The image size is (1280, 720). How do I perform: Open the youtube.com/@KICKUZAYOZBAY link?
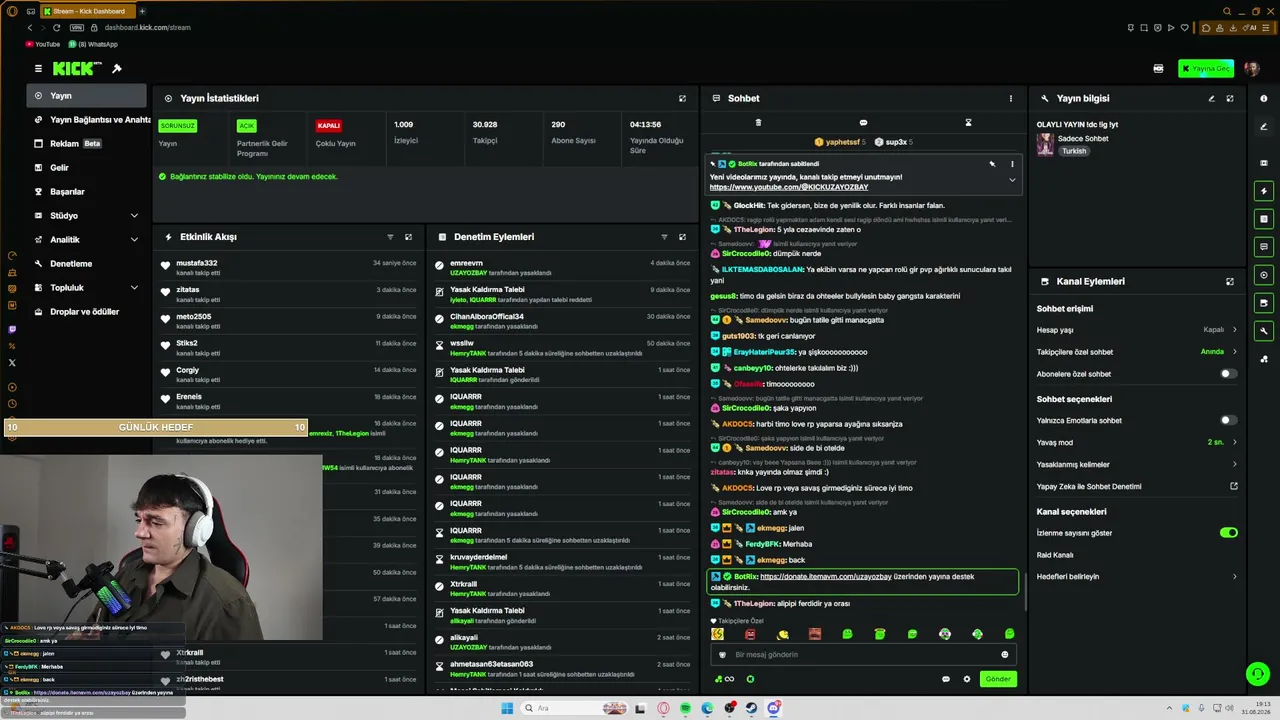[789, 188]
